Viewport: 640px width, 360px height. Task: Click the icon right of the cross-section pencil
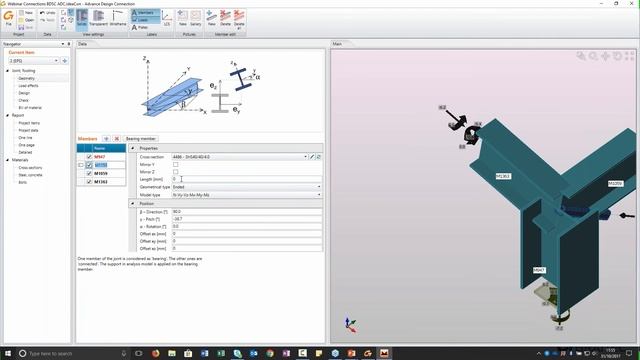(x=319, y=157)
